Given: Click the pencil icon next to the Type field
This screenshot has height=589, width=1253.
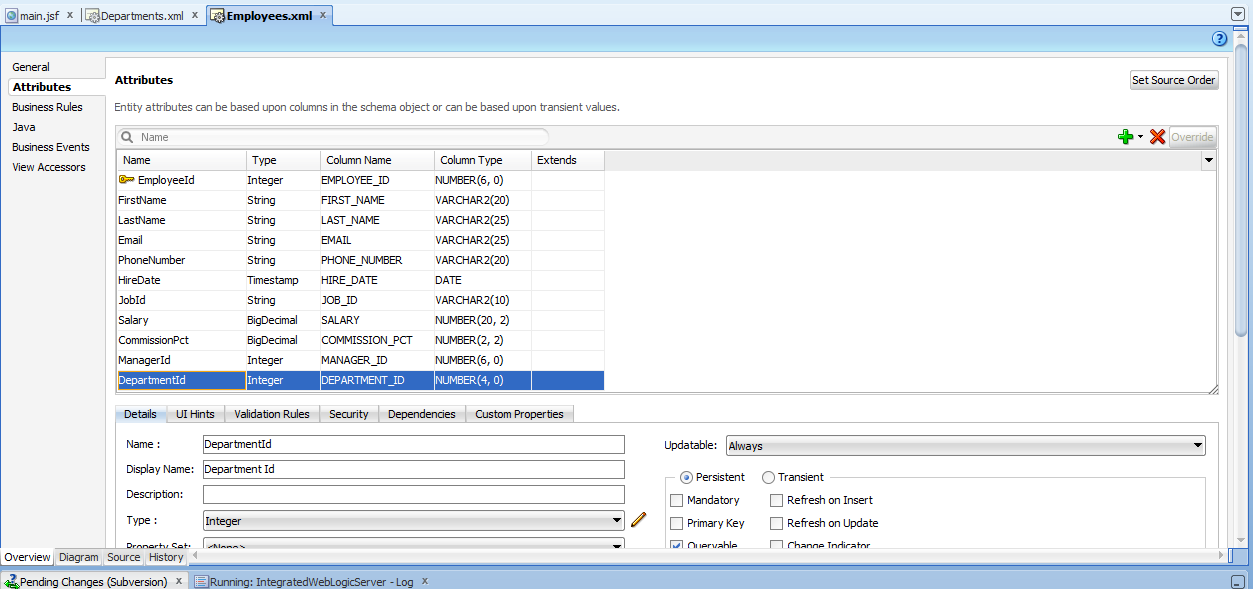Looking at the screenshot, I should tap(638, 520).
